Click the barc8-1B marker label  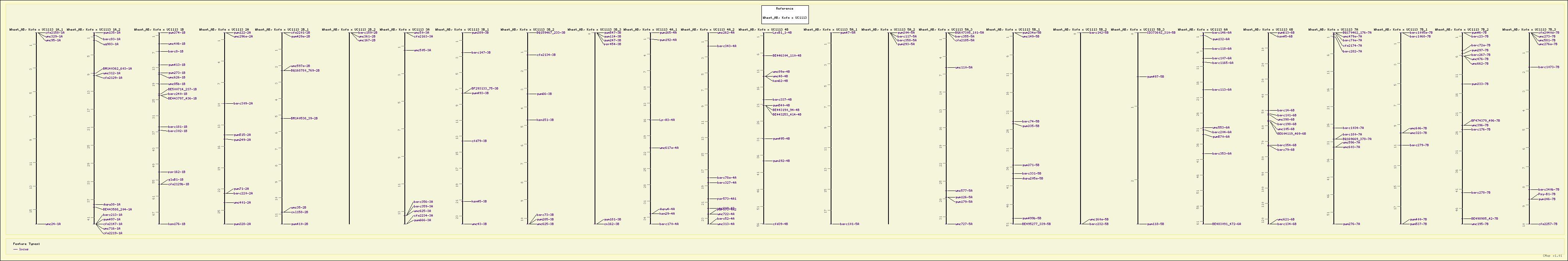click(x=175, y=52)
